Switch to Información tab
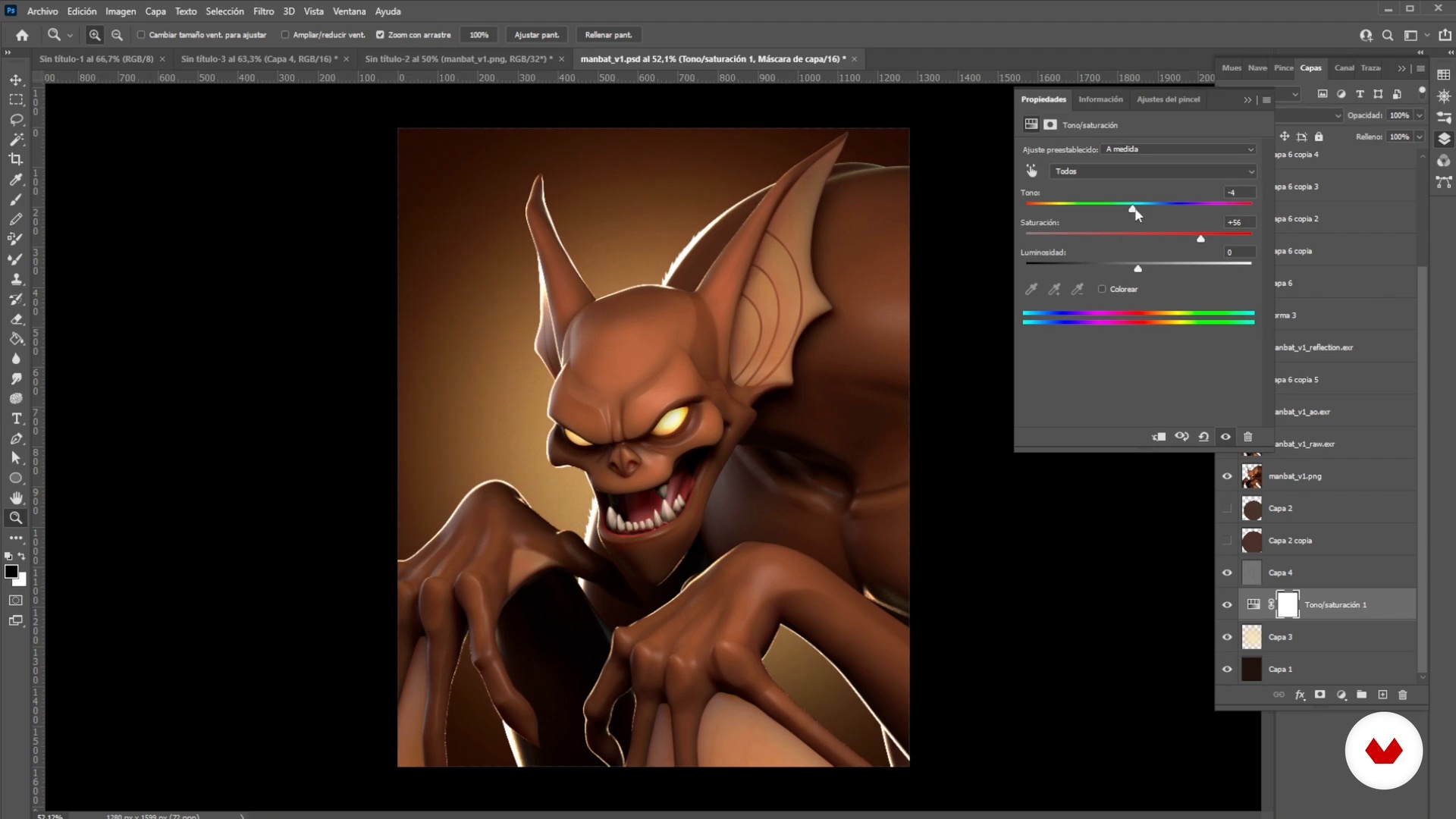1456x819 pixels. click(x=1100, y=99)
